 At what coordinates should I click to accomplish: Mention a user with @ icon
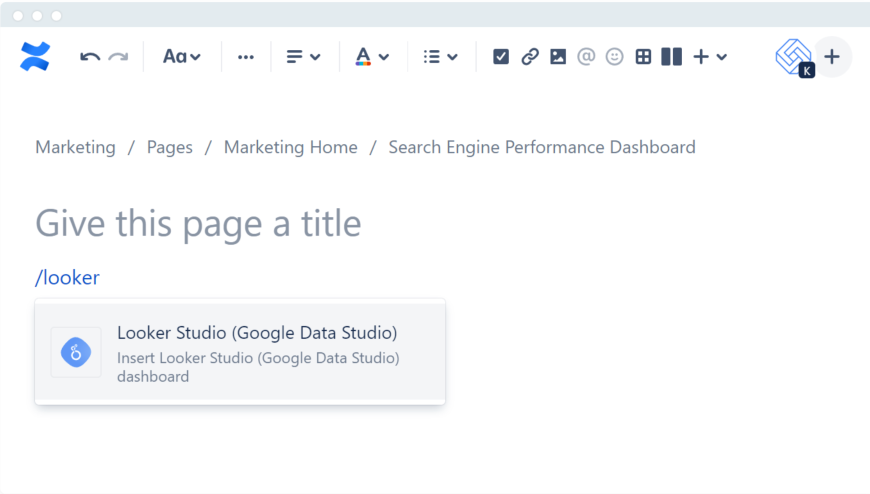(586, 57)
